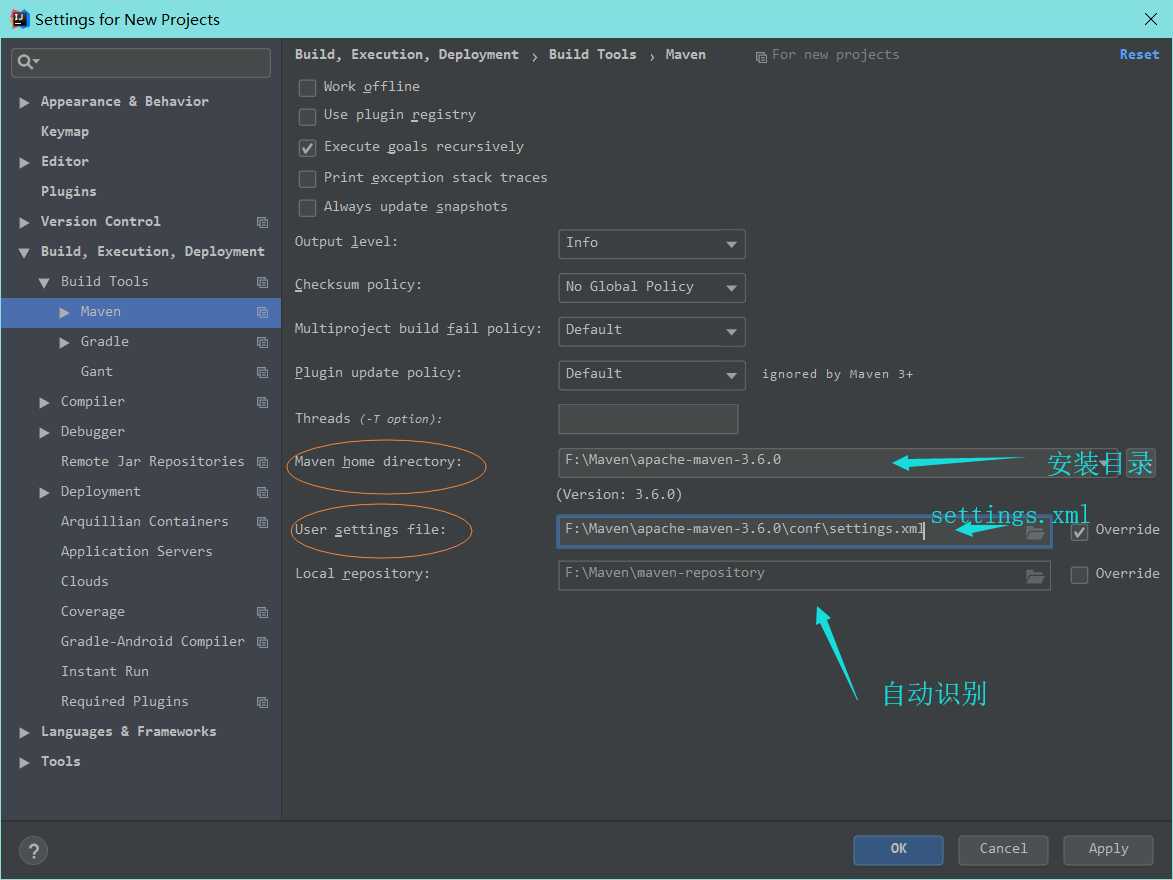Close the Settings for New Projects dialog
The height and width of the screenshot is (880, 1173).
pos(1151,19)
